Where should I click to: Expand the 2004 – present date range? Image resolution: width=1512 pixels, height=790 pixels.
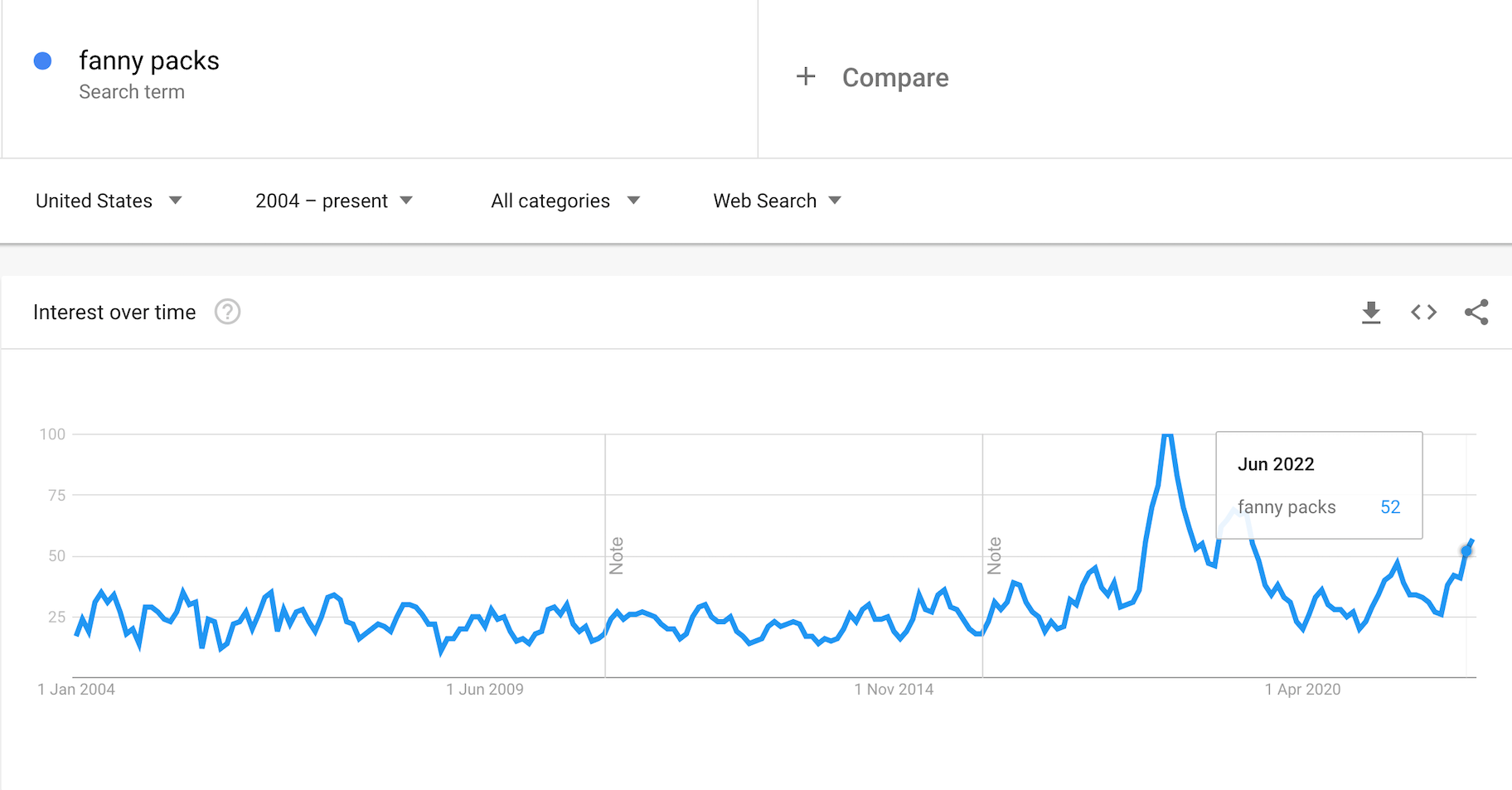(334, 201)
